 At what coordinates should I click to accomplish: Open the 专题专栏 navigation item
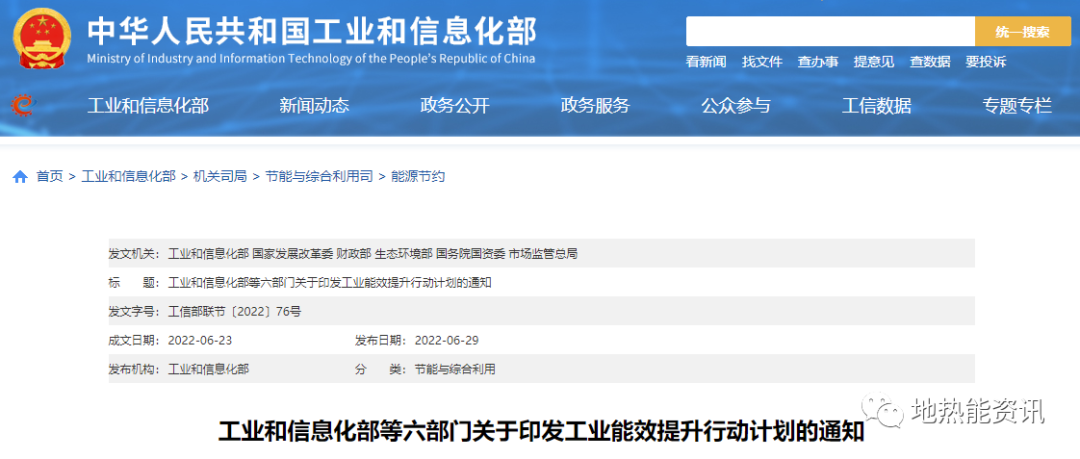1017,106
